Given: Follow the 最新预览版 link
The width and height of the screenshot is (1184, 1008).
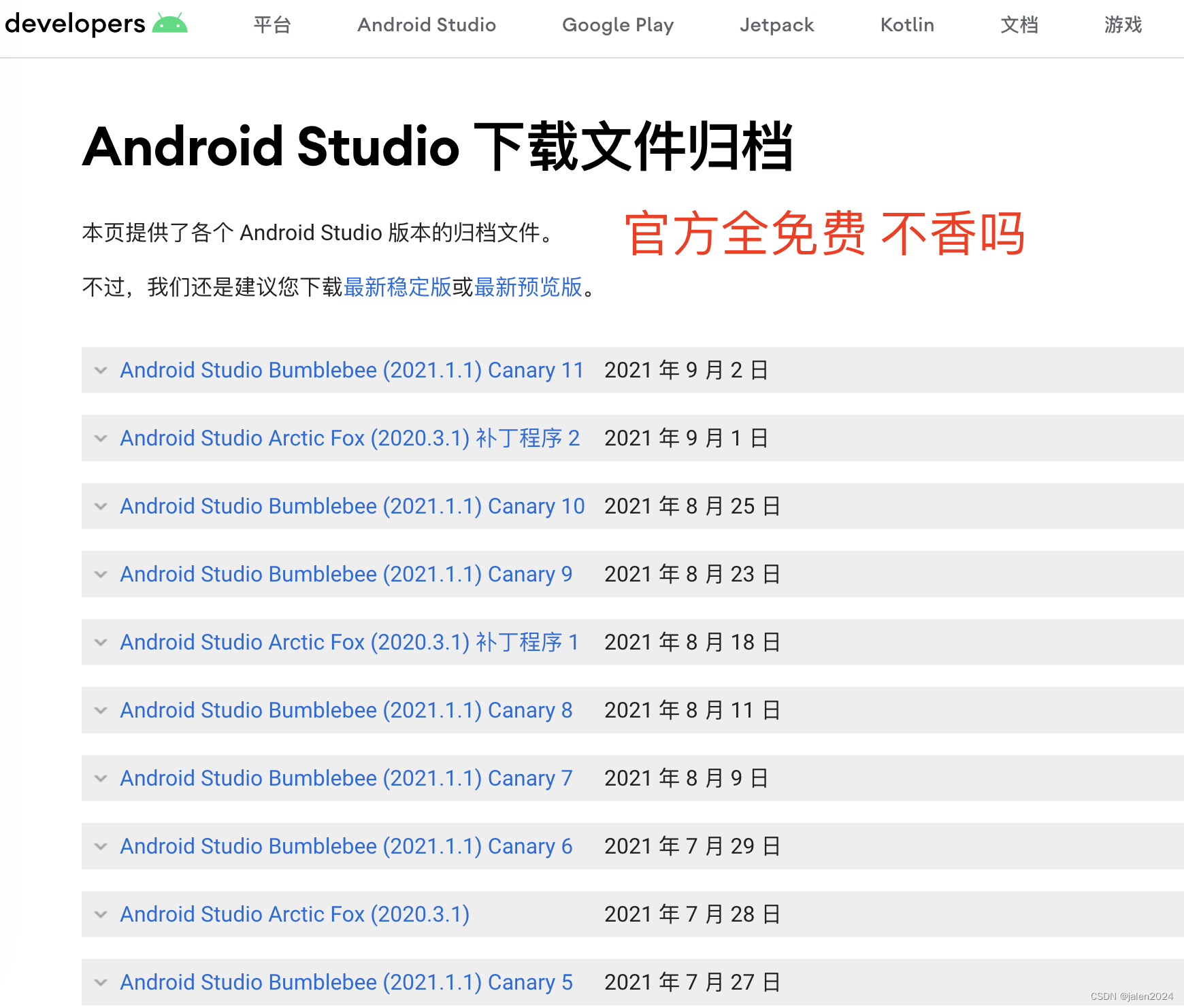Looking at the screenshot, I should click(x=528, y=287).
